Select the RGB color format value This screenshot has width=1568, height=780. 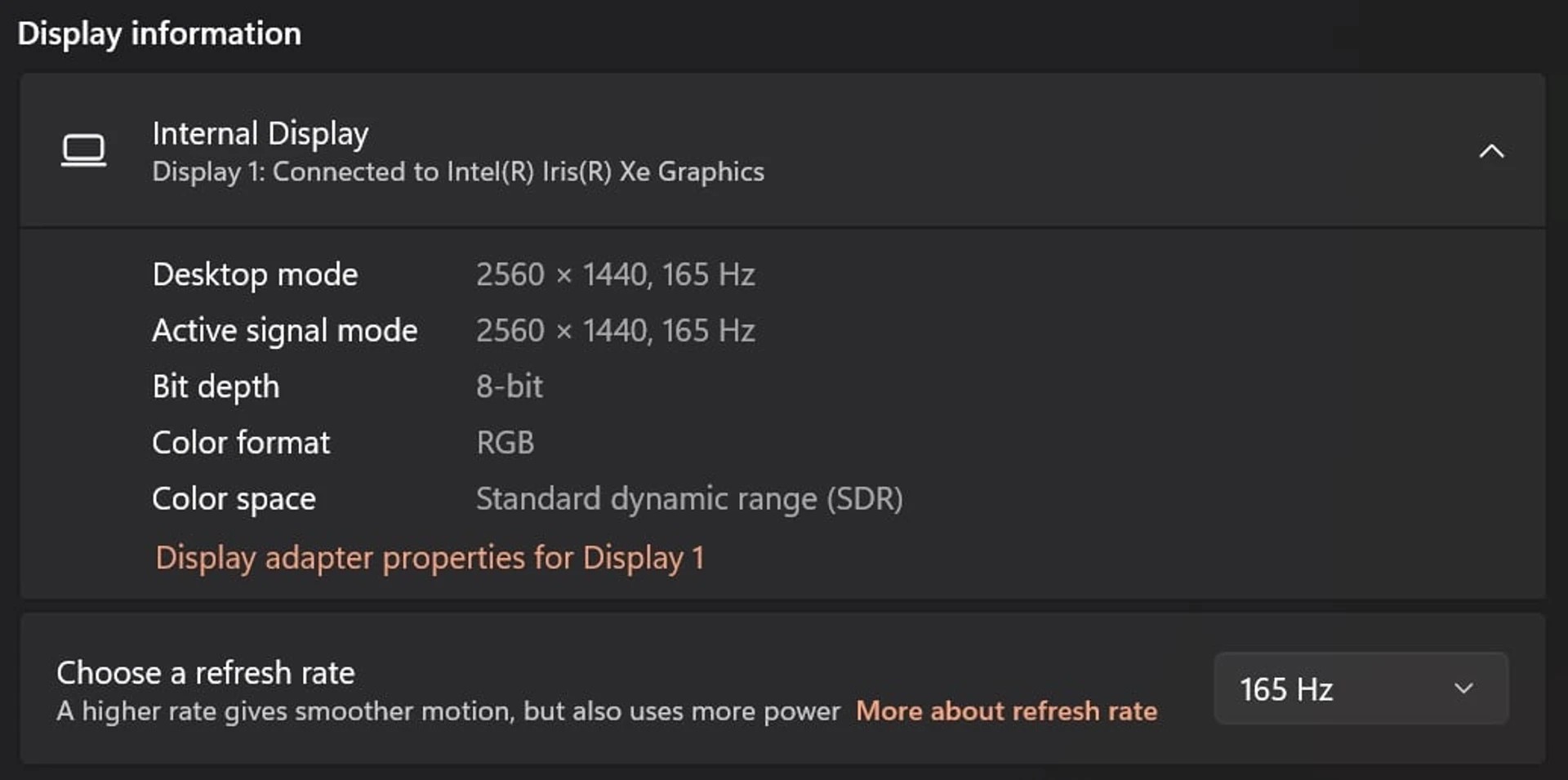(x=505, y=443)
